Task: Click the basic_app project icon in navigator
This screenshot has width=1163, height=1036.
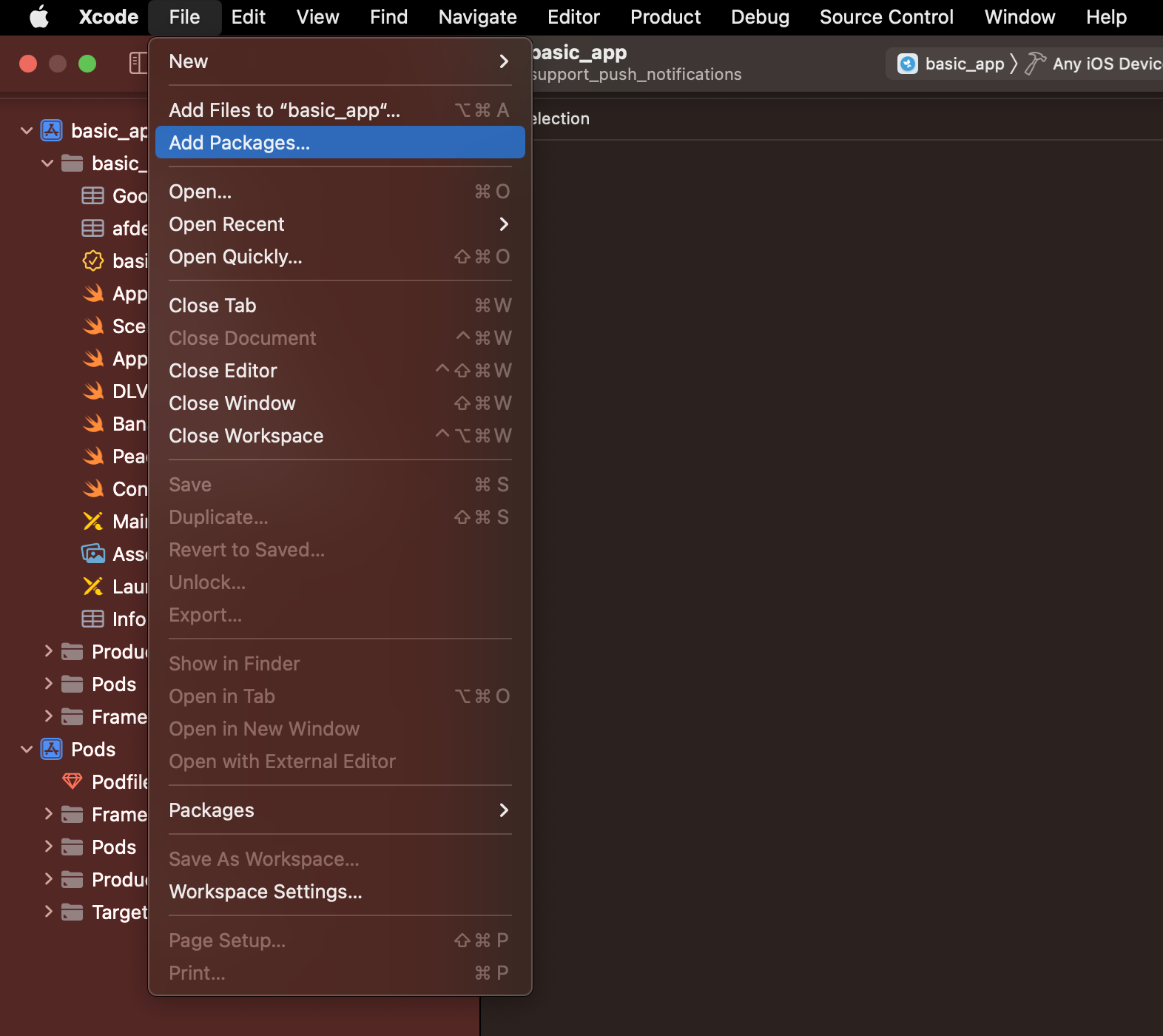Action: click(51, 131)
